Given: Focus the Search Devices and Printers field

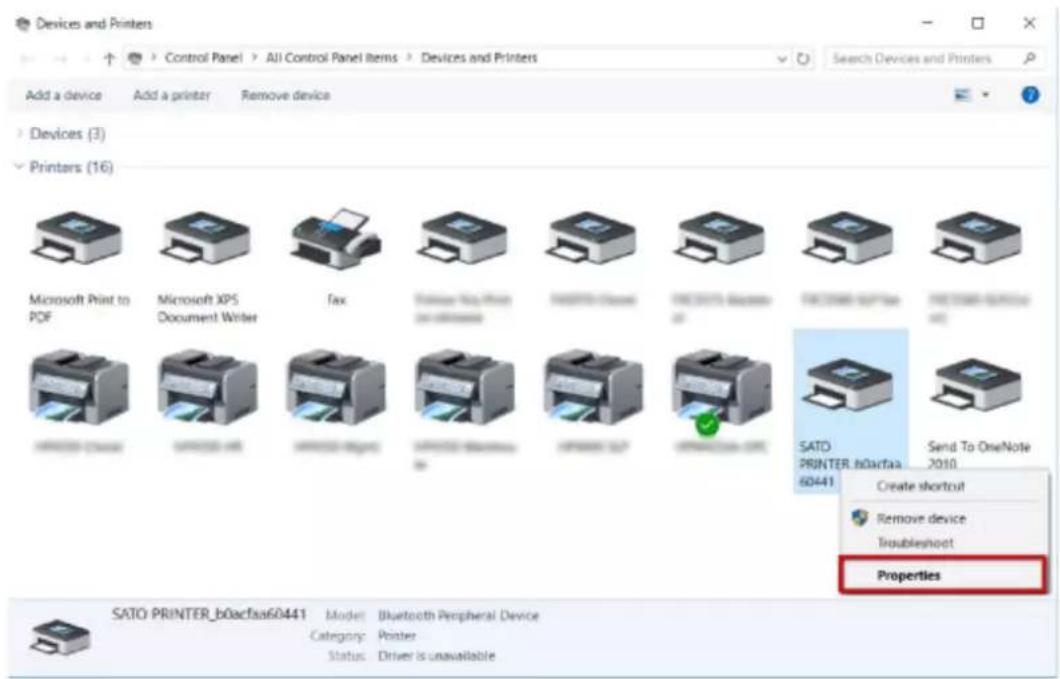Looking at the screenshot, I should (924, 59).
